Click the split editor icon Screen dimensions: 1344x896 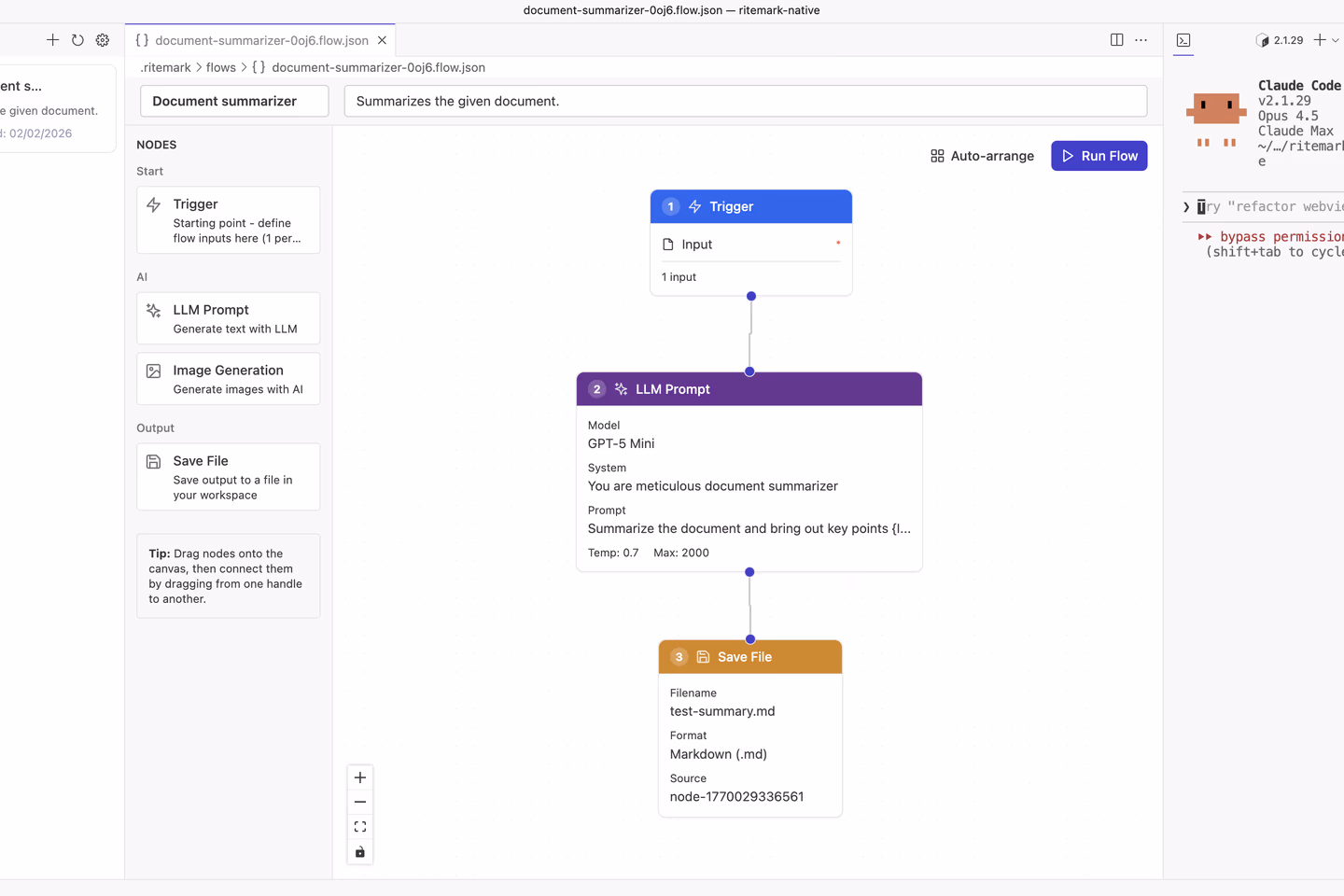click(x=1116, y=40)
